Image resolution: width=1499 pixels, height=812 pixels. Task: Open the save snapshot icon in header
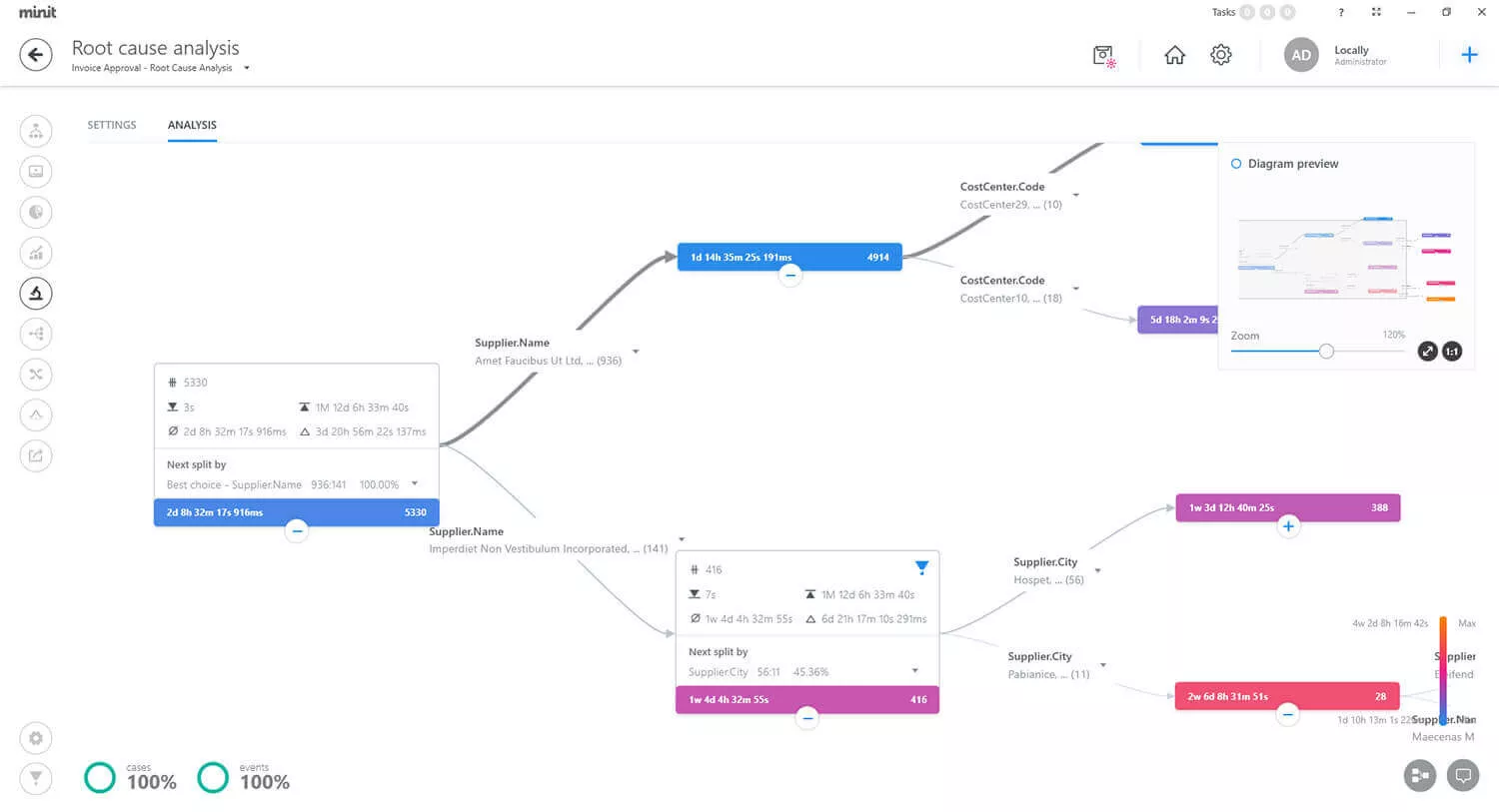(x=1103, y=56)
